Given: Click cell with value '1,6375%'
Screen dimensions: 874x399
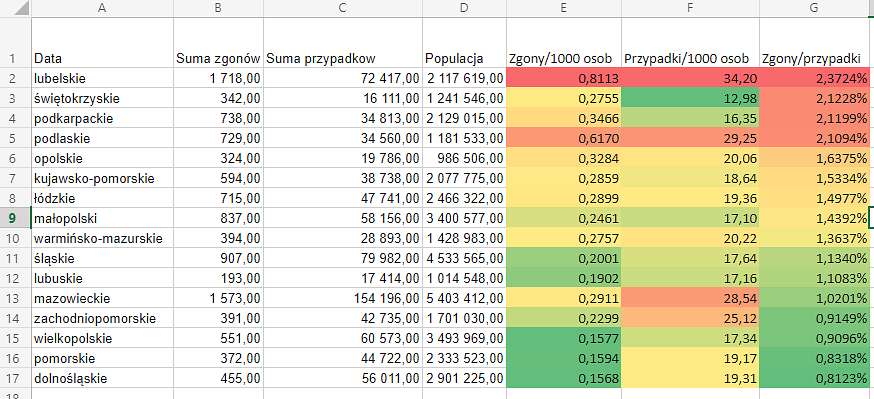Looking at the screenshot, I should click(x=814, y=158).
